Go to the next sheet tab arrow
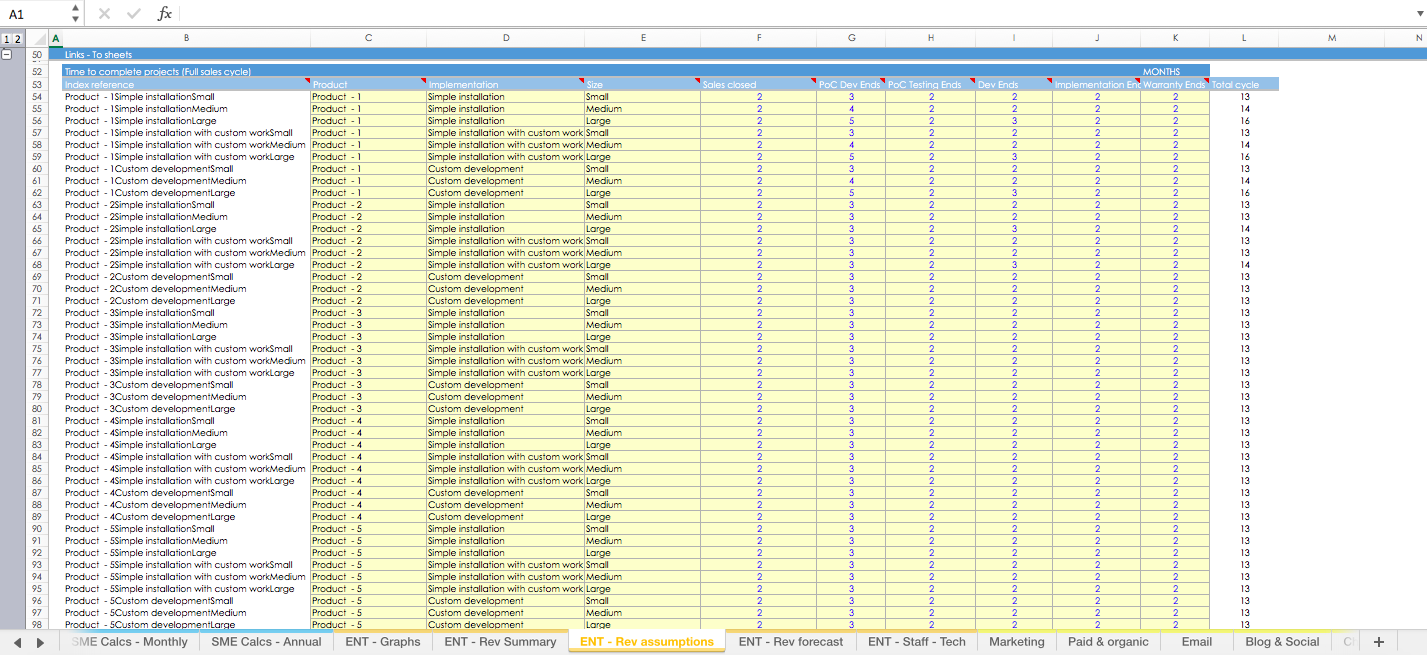This screenshot has width=1427, height=655. 40,642
